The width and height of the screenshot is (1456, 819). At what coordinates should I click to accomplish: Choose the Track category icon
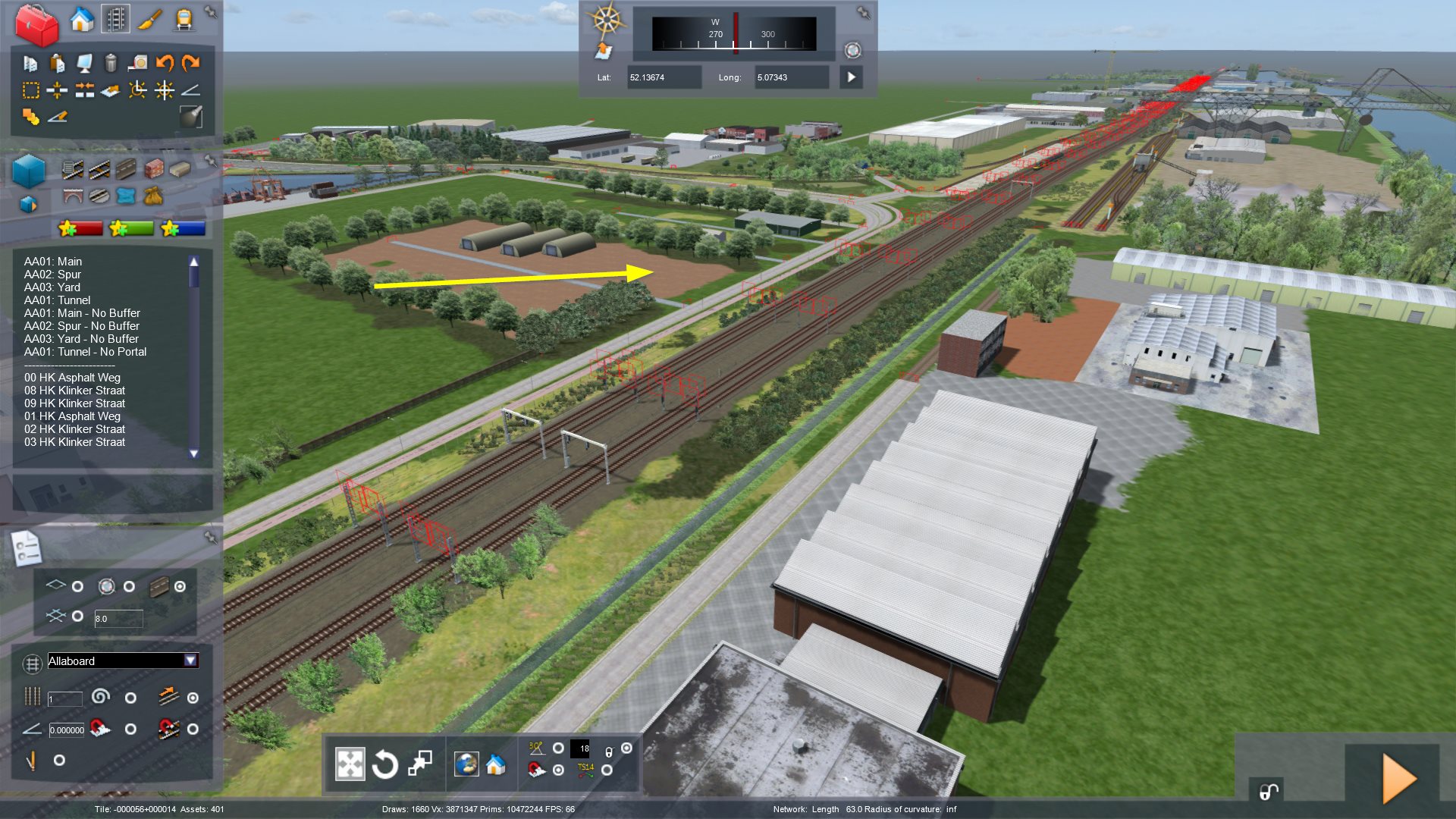[99, 169]
